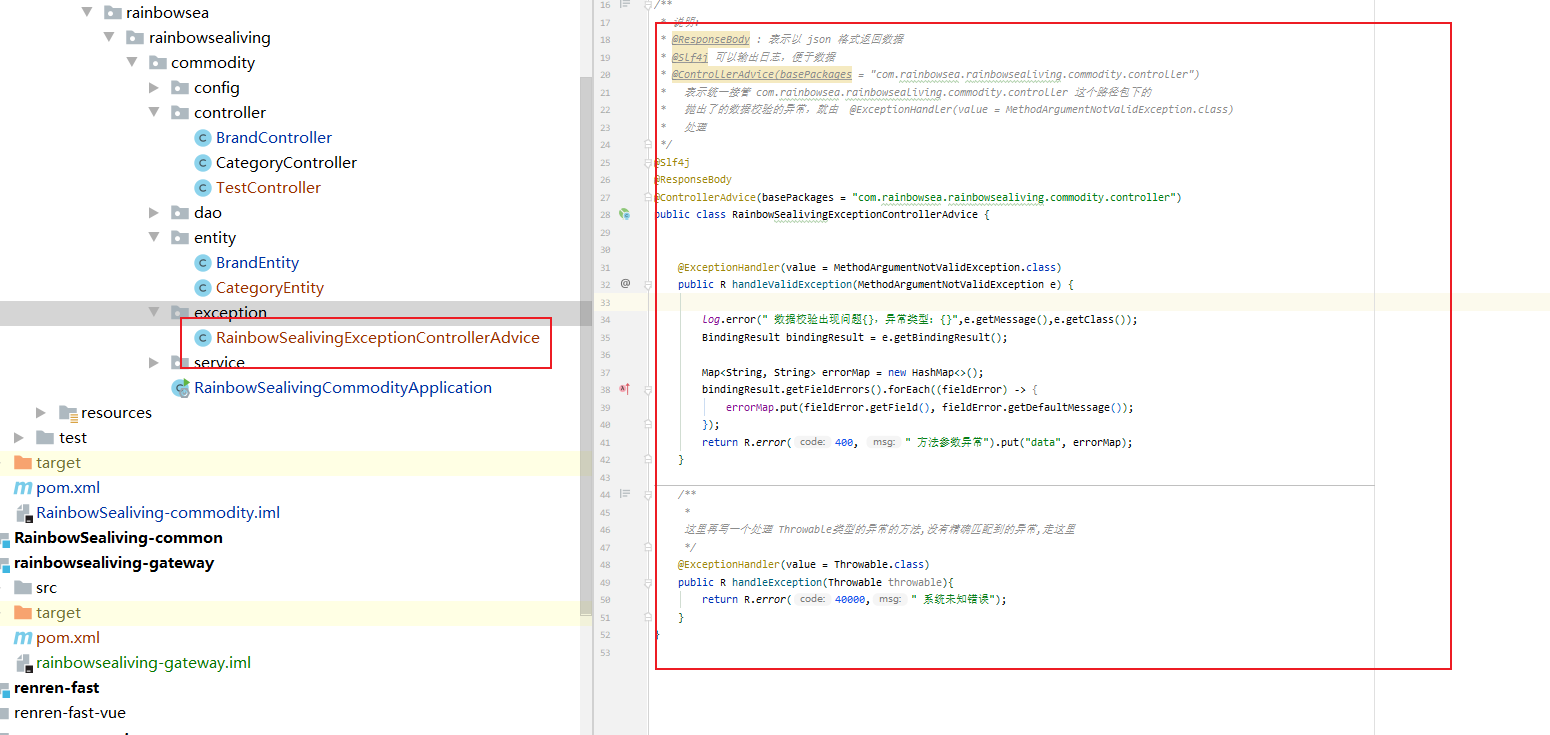The height and width of the screenshot is (735, 1550).
Task: Click the RainbowSealivingCommodityApplication Spring Boot icon
Action: point(181,388)
